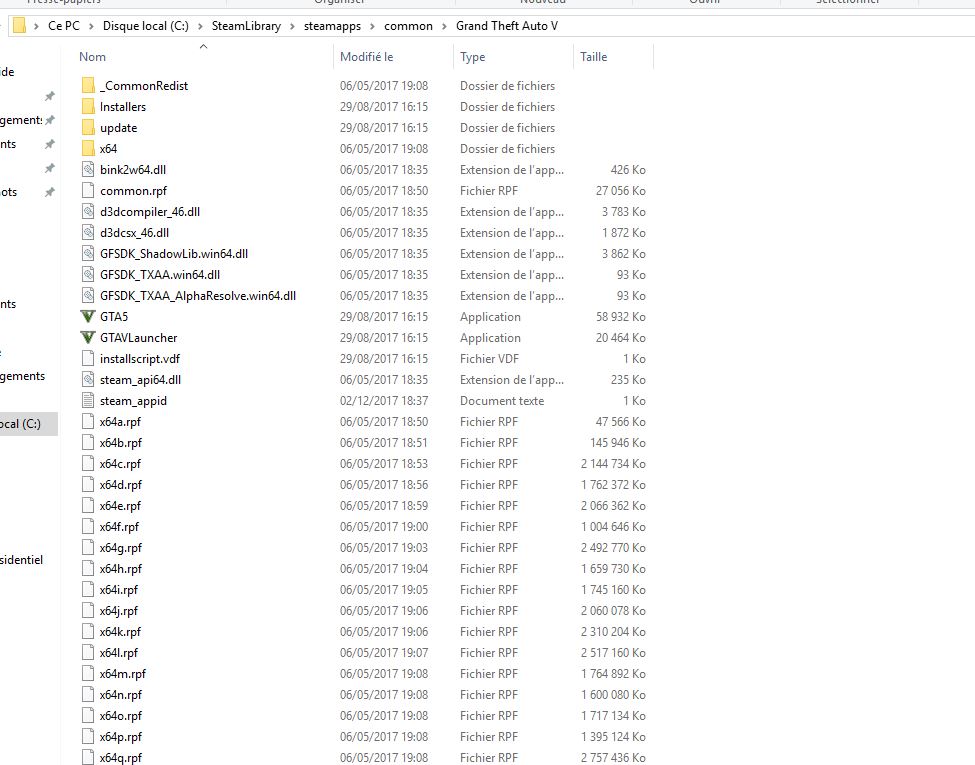The height and width of the screenshot is (765, 975).
Task: Click Fichier VDF type cell
Action: 489,358
